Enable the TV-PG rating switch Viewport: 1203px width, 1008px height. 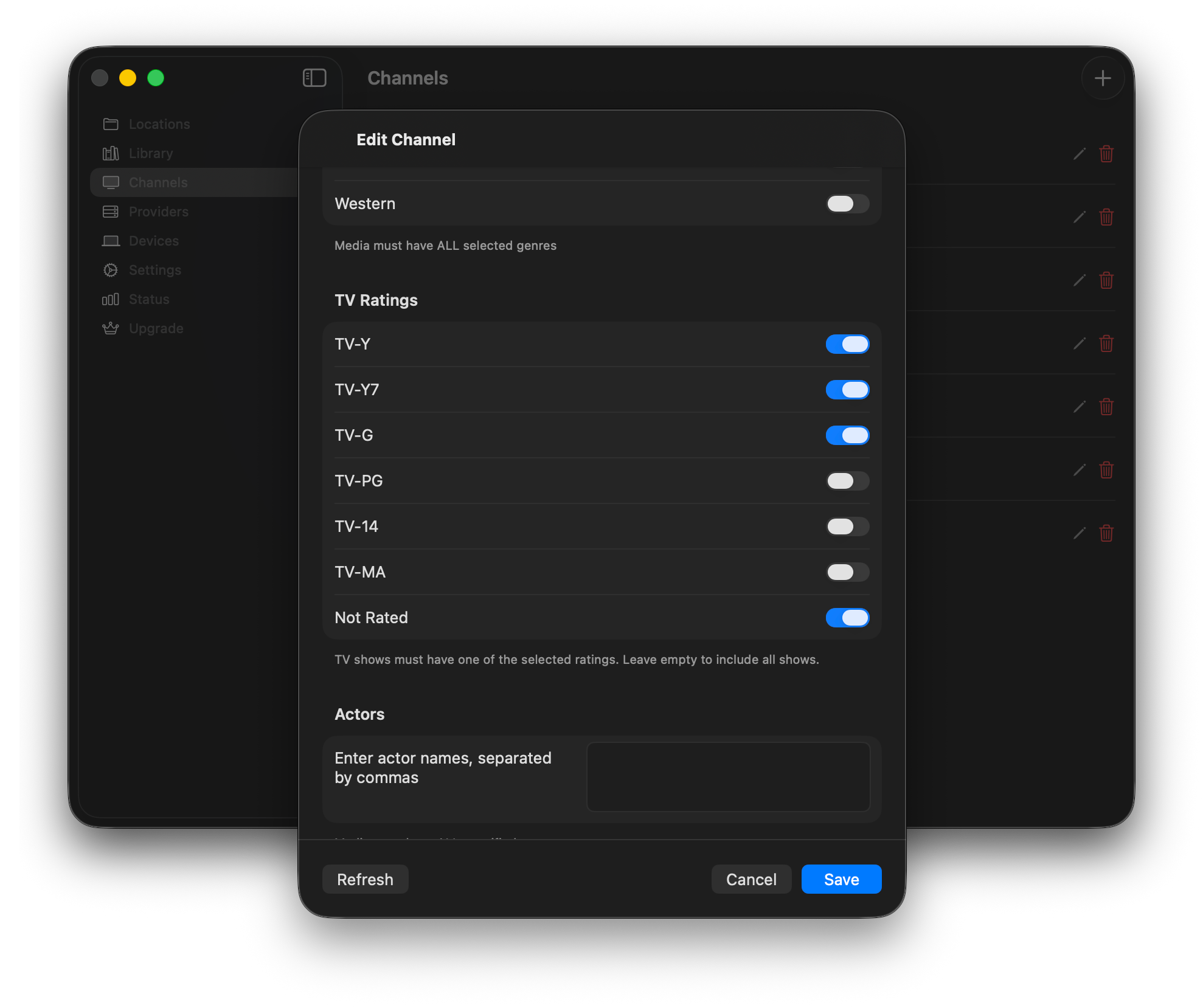[x=847, y=481]
